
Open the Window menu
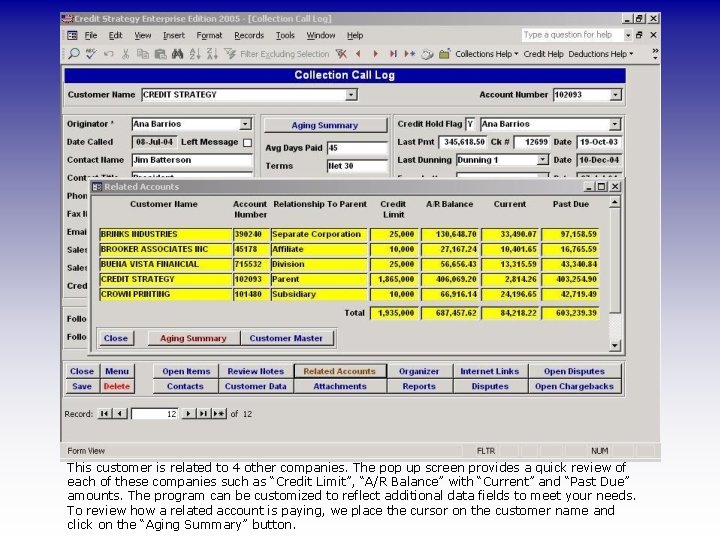pyautogui.click(x=321, y=35)
